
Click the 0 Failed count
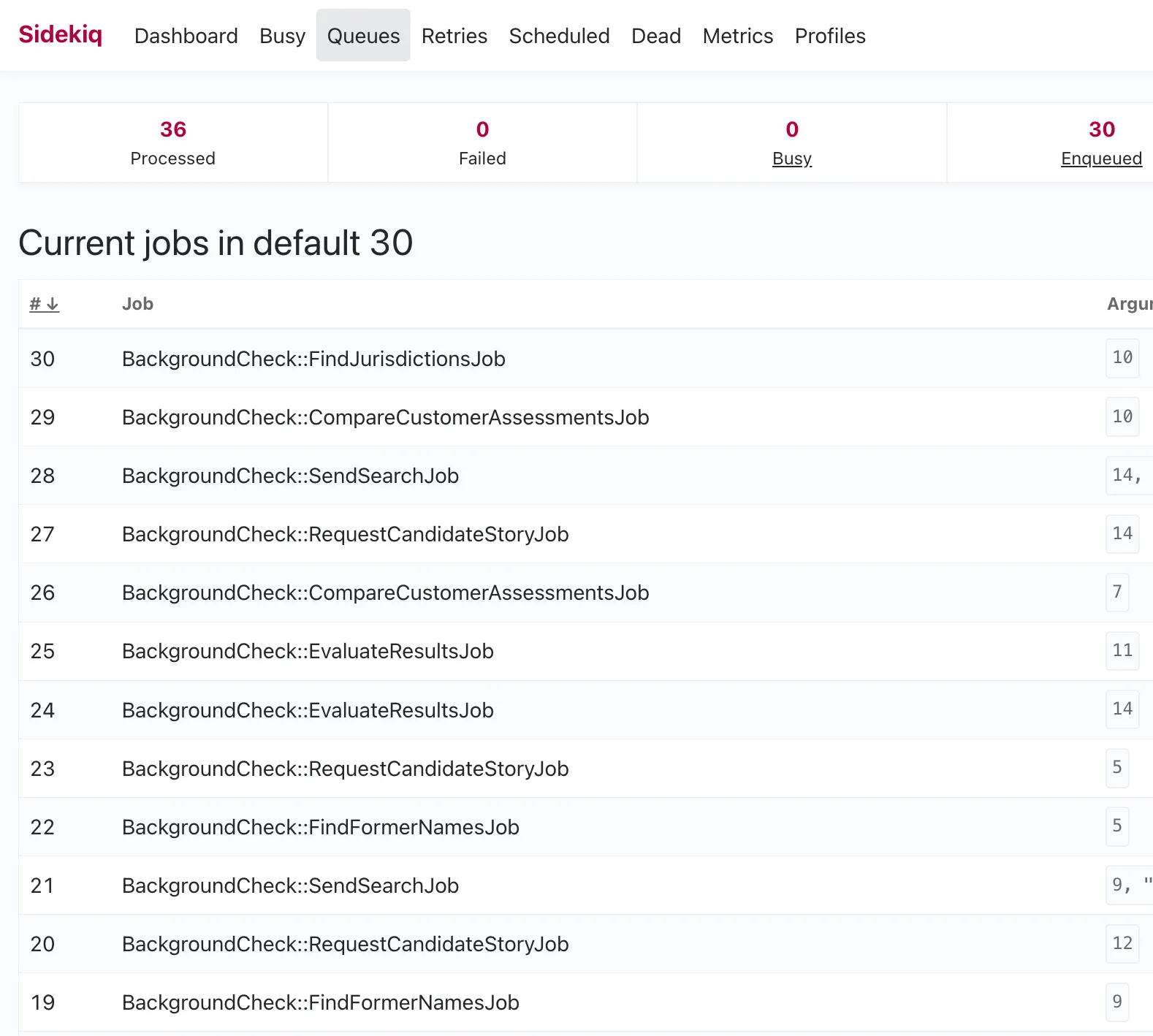coord(483,129)
